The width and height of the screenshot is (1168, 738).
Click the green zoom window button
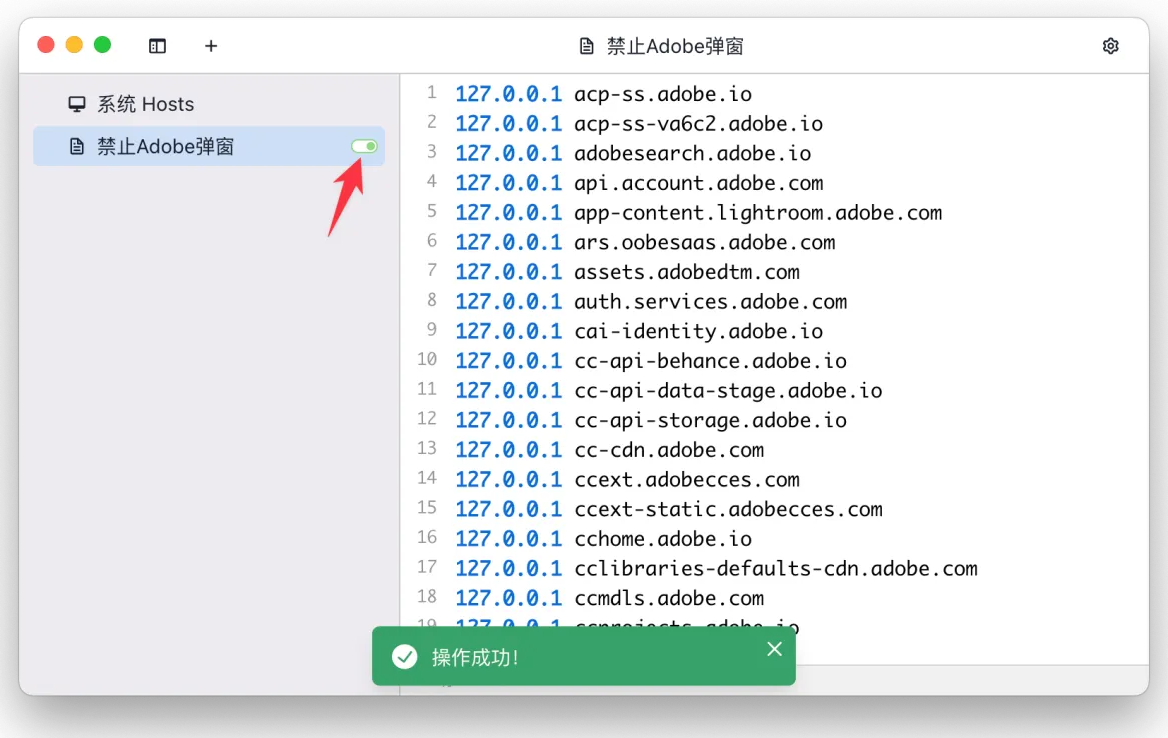click(102, 45)
